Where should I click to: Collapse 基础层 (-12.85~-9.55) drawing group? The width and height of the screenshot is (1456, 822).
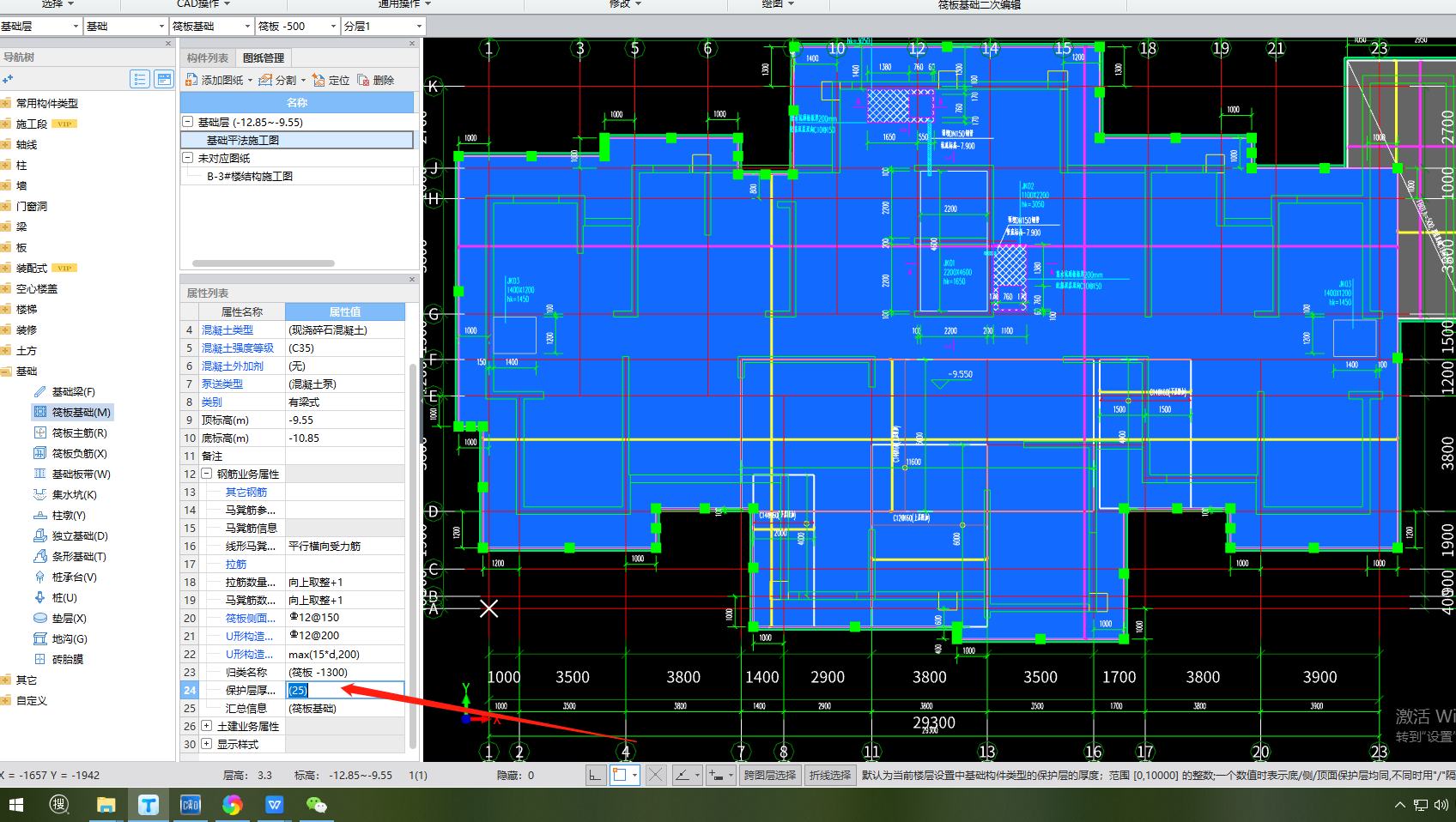(x=188, y=122)
